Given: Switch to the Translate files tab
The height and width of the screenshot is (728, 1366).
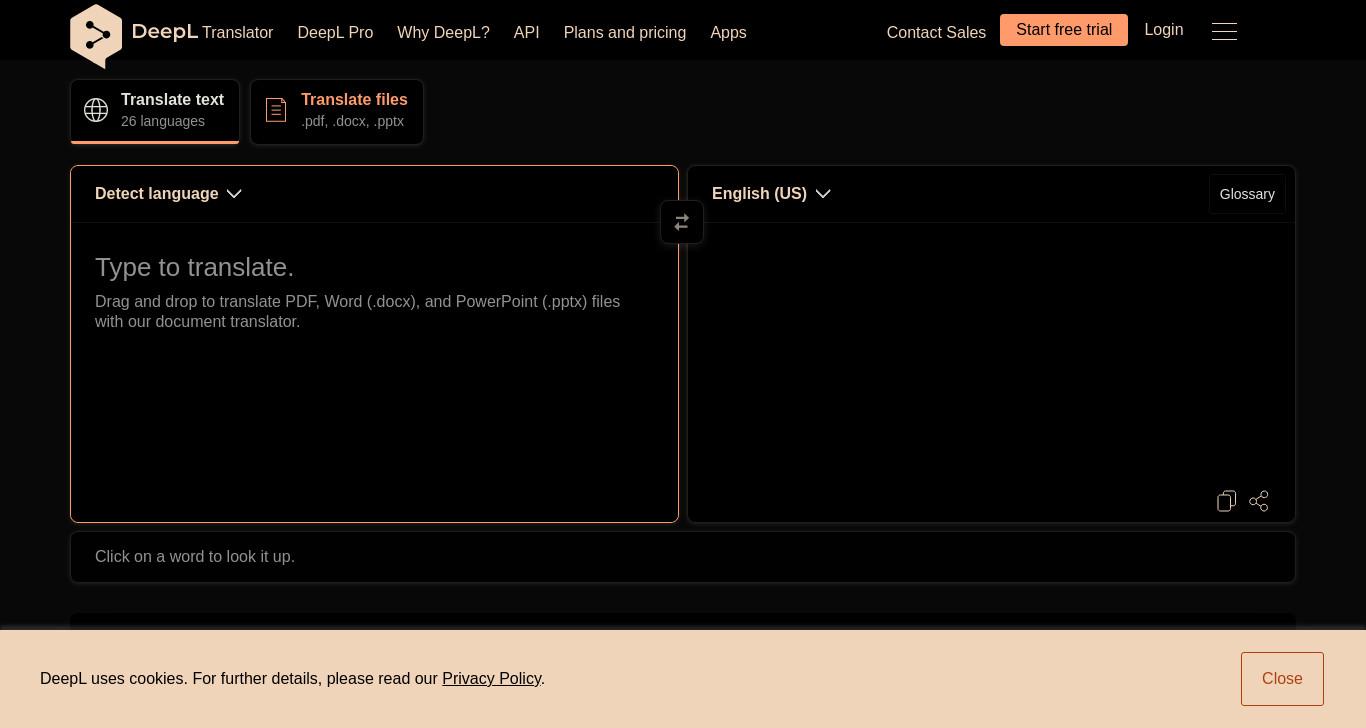Looking at the screenshot, I should [x=337, y=111].
